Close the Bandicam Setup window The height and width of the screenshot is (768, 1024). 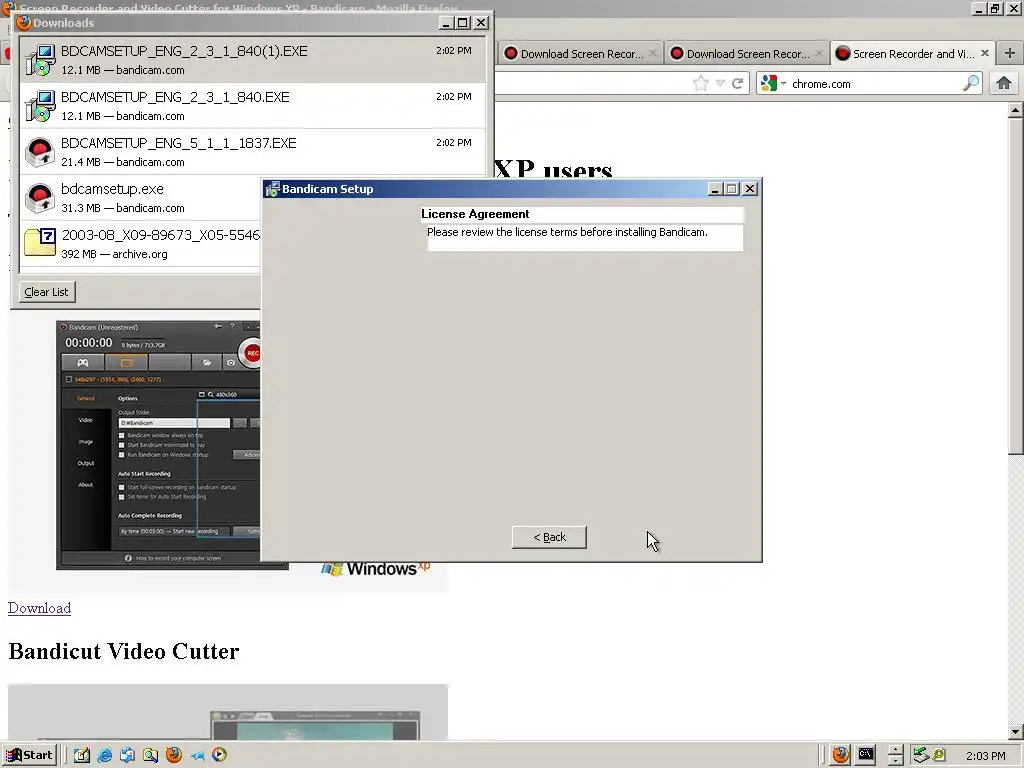(750, 189)
